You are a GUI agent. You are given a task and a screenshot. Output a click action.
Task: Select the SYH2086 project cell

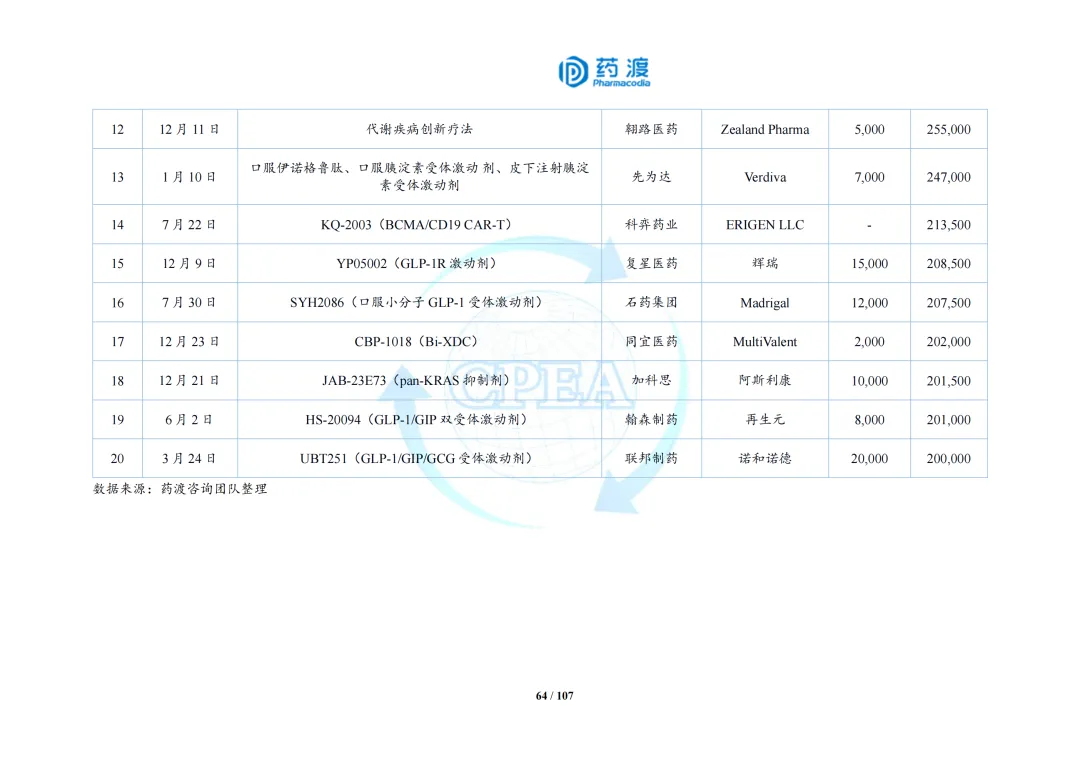pyautogui.click(x=419, y=302)
